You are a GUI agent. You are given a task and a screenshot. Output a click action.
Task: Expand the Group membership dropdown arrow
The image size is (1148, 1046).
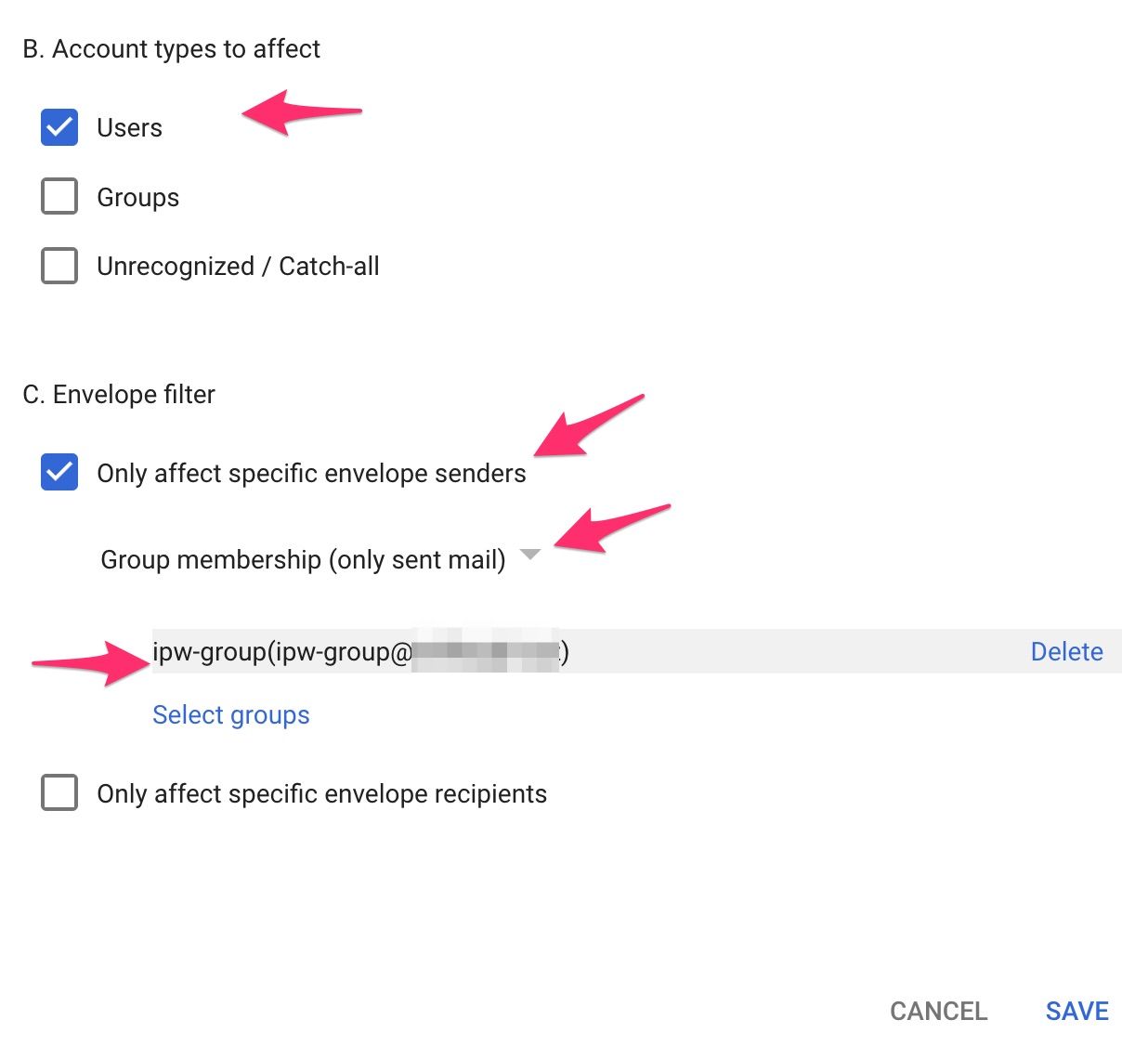pos(530,556)
